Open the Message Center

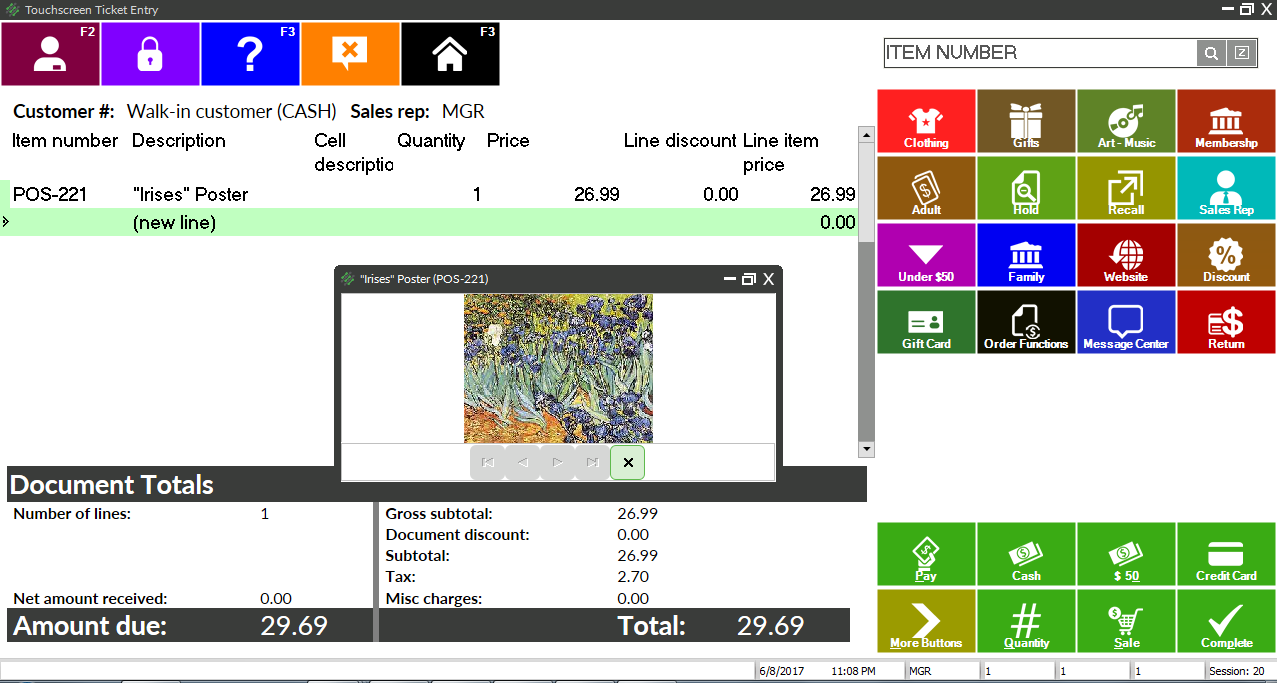(1126, 322)
